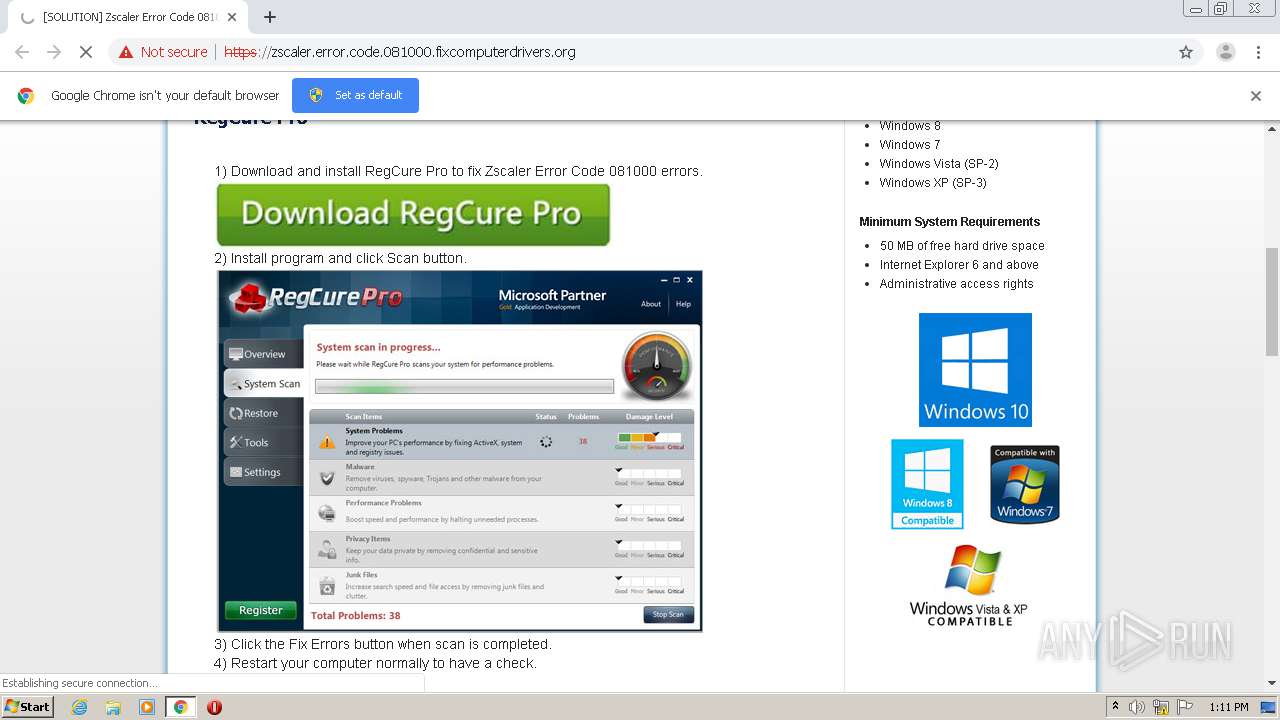
Task: Click the page scrollbar down arrow
Action: click(1272, 684)
